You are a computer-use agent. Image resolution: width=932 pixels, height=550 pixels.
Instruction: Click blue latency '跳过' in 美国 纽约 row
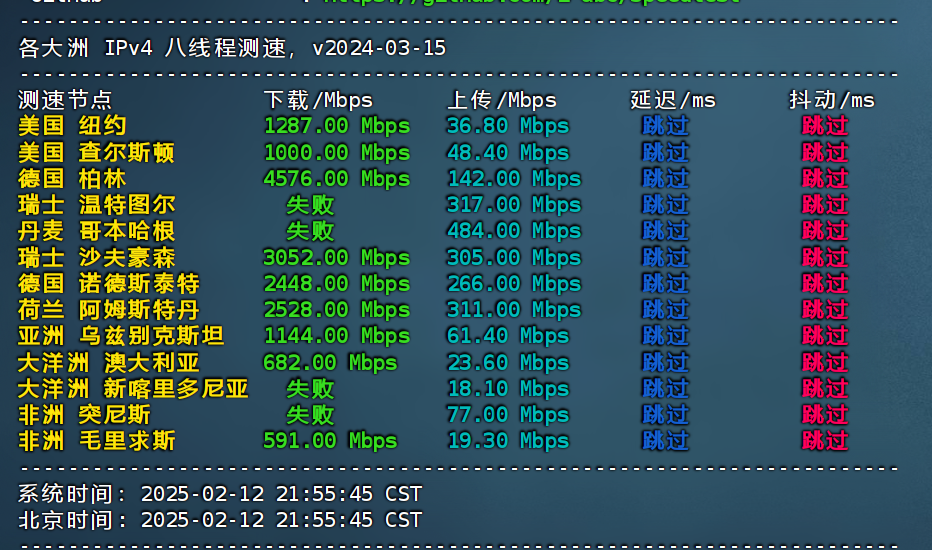click(665, 125)
